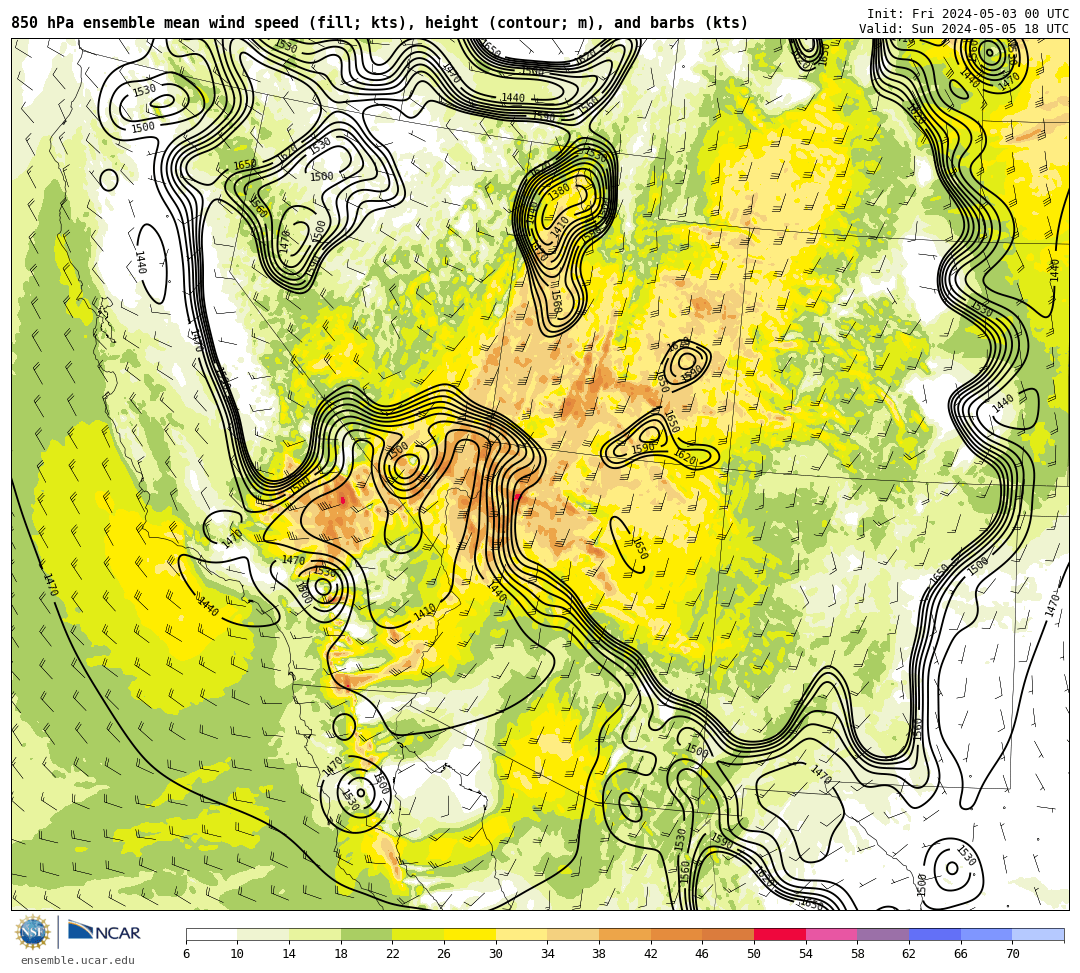Pick the orange 38–42 kts swatch
Viewport: 1080px width, 973px height.
625,934
